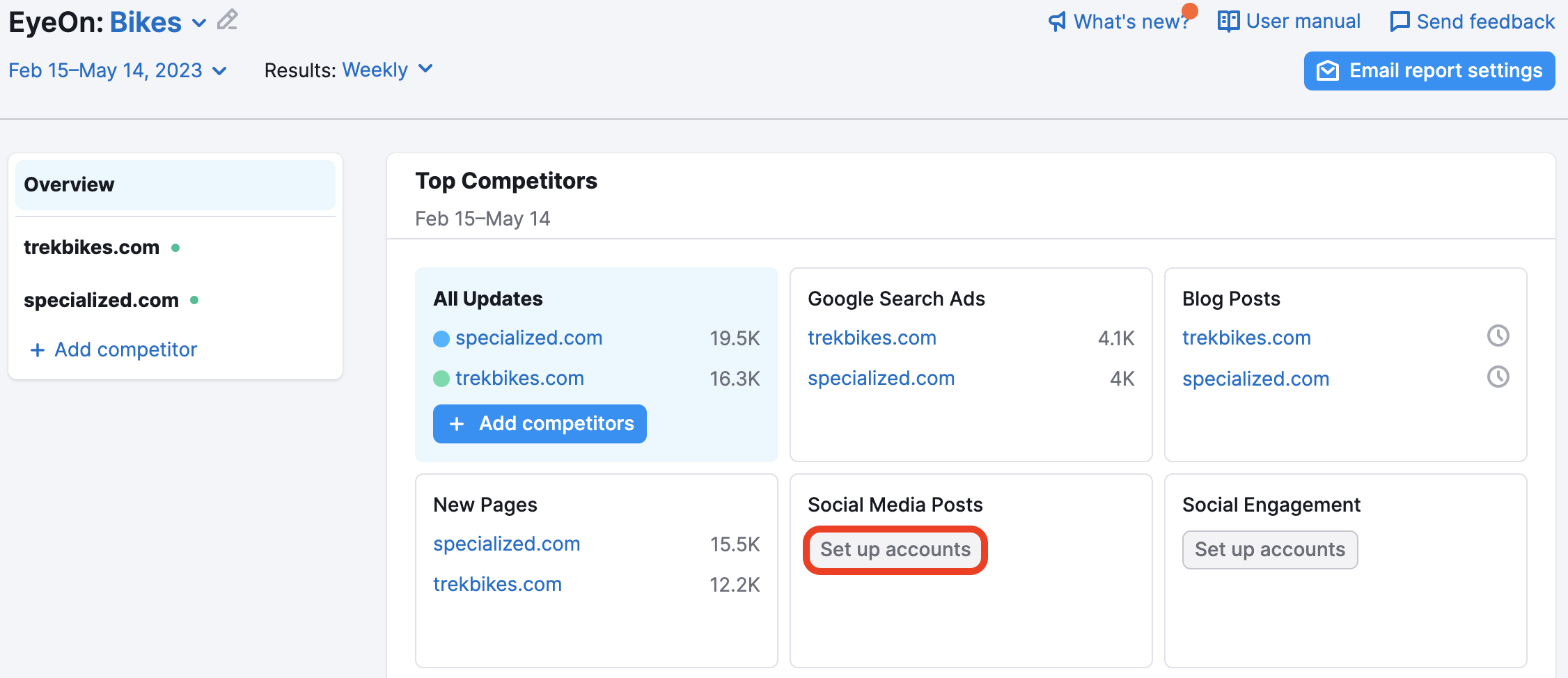Select specialized.com in the sidebar
Image resolution: width=1568 pixels, height=678 pixels.
click(x=101, y=300)
